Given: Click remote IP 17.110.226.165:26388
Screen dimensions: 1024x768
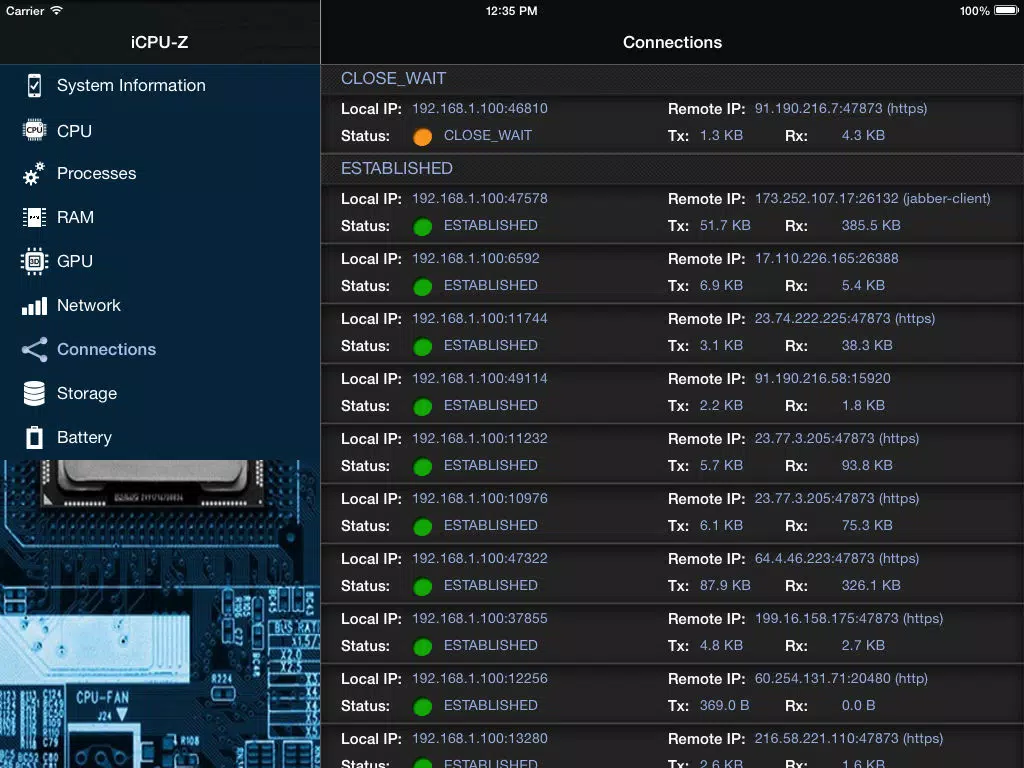Looking at the screenshot, I should [826, 259].
